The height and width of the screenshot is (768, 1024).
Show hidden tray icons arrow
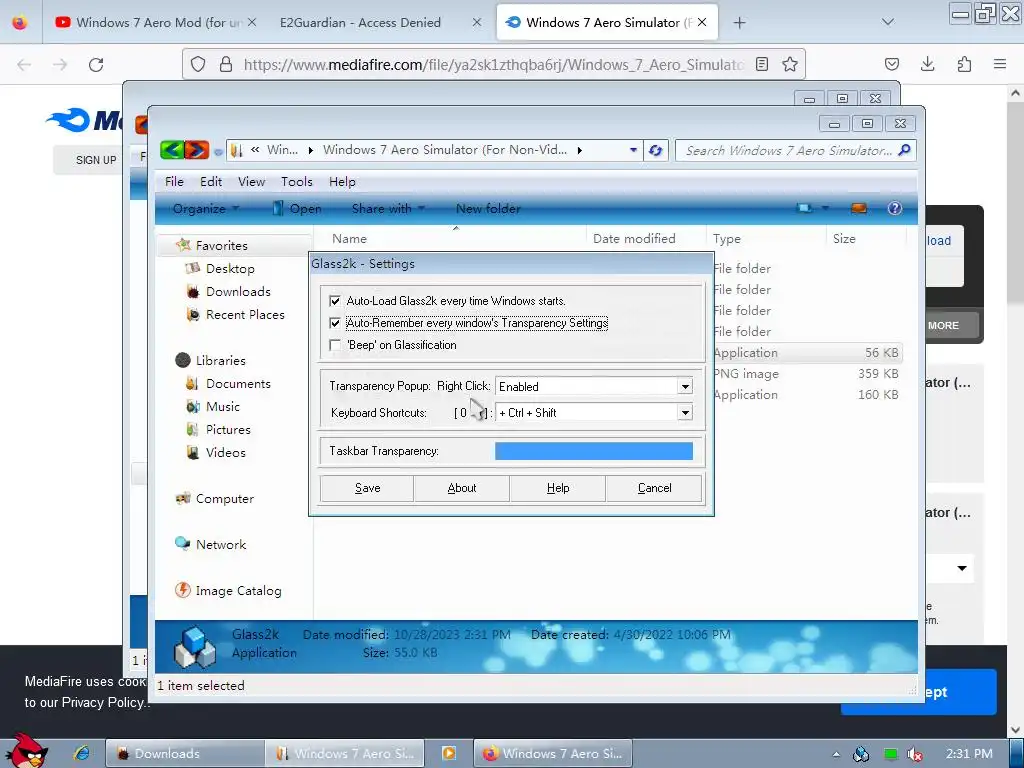pyautogui.click(x=836, y=754)
